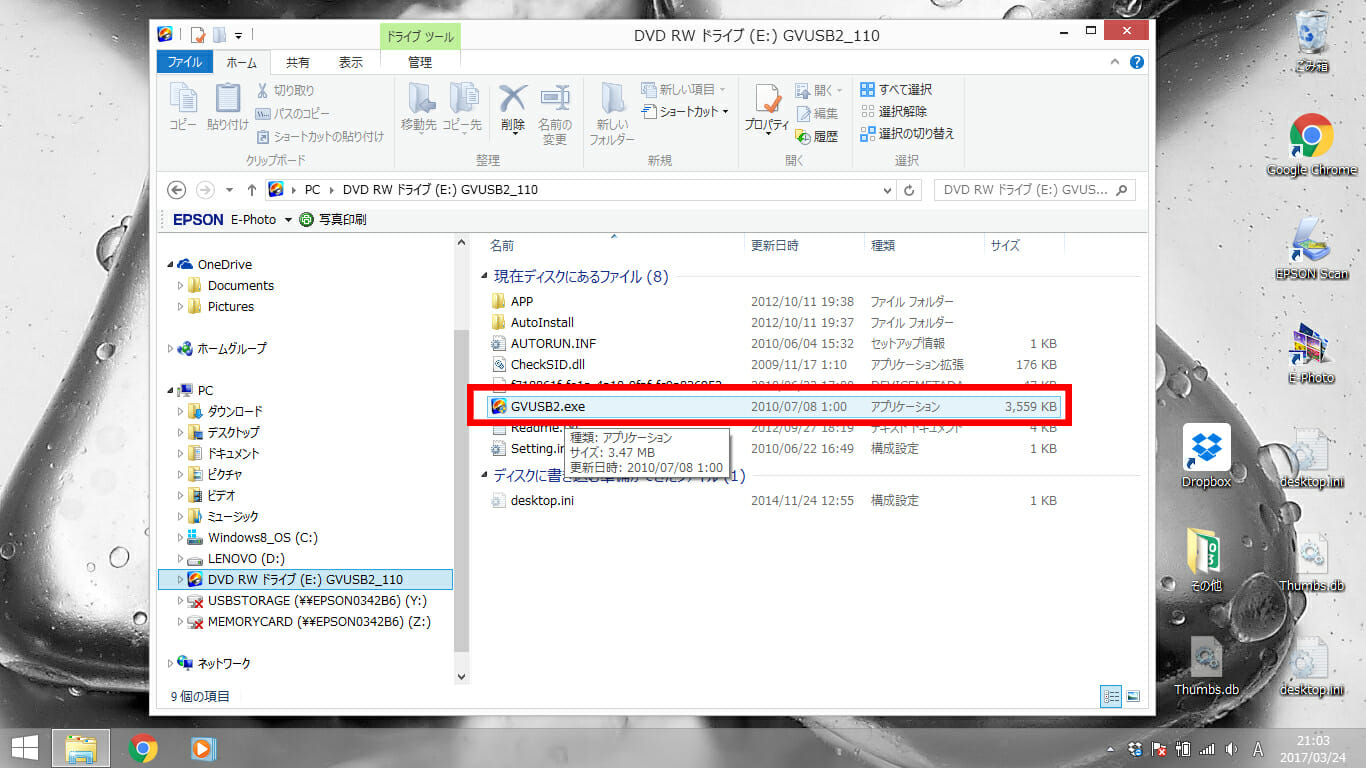Click the volume icon in the system tray
Image resolution: width=1366 pixels, height=768 pixels.
tap(1230, 749)
